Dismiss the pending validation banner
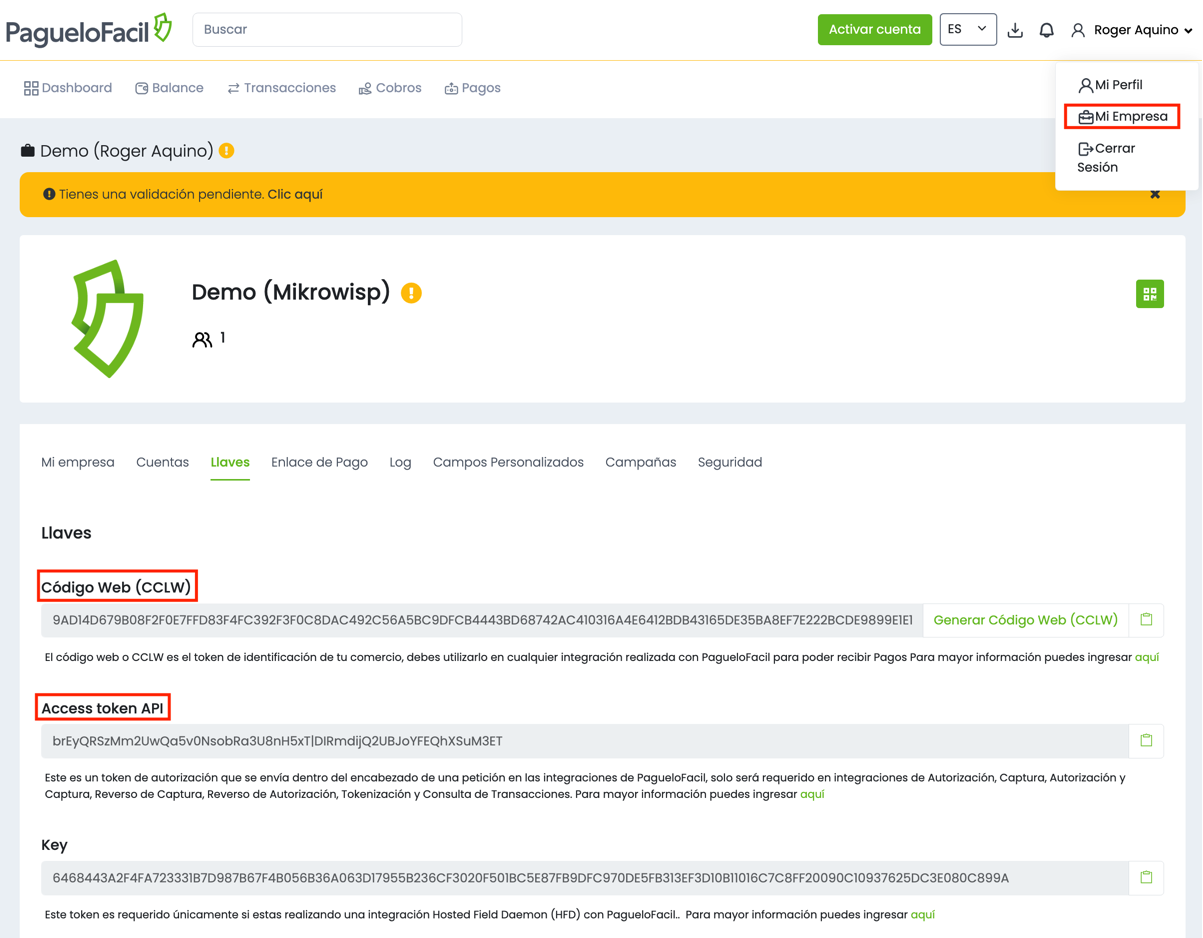 [1155, 194]
